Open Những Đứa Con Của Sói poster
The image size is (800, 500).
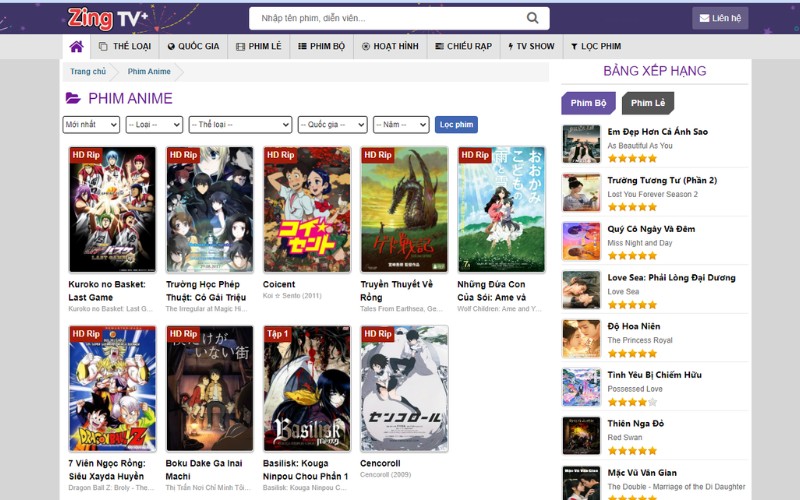(502, 210)
